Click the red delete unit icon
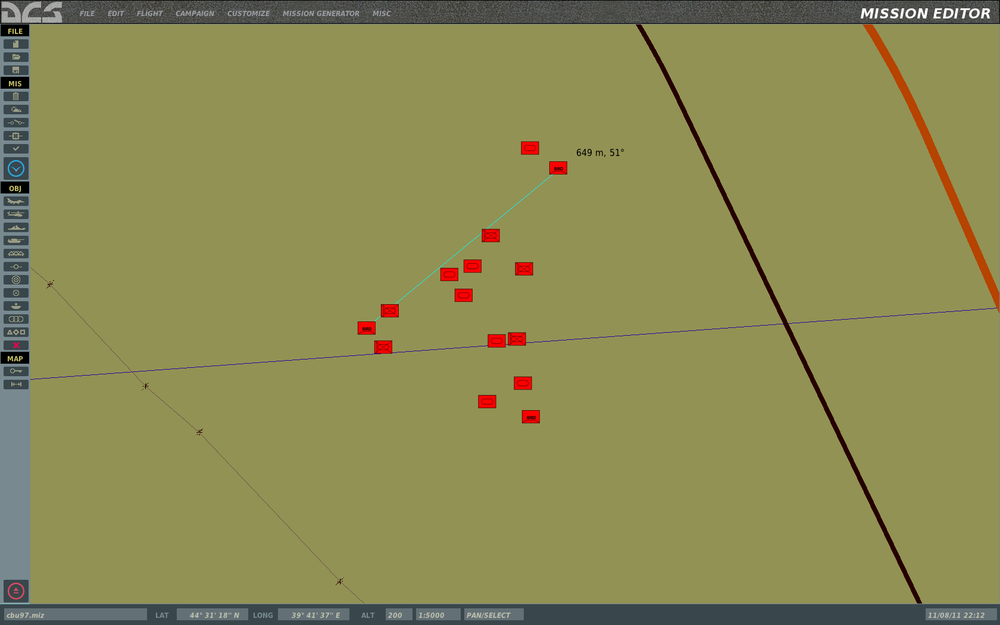This screenshot has height=625, width=1000. click(x=14, y=345)
